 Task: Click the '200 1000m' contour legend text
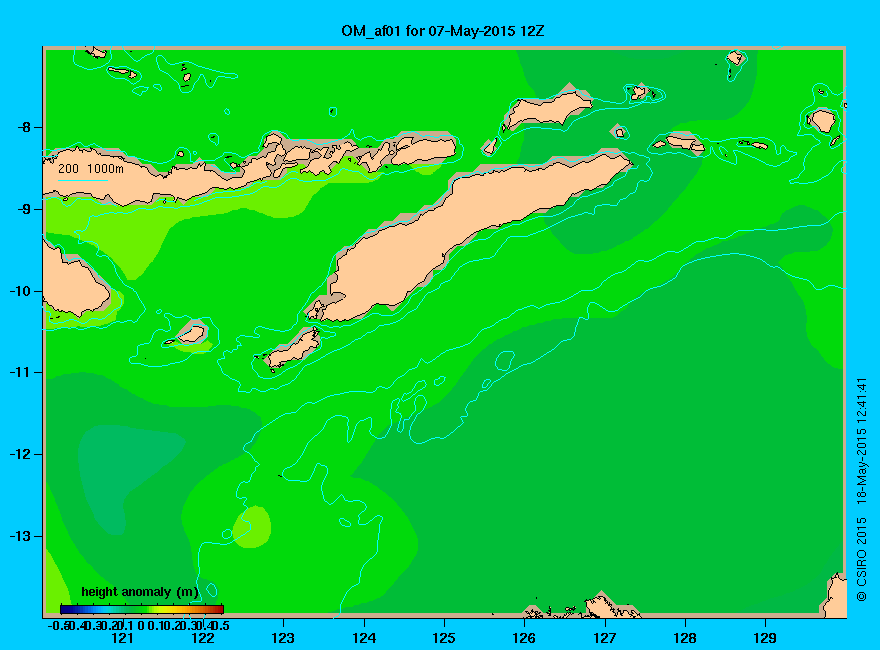[91, 168]
